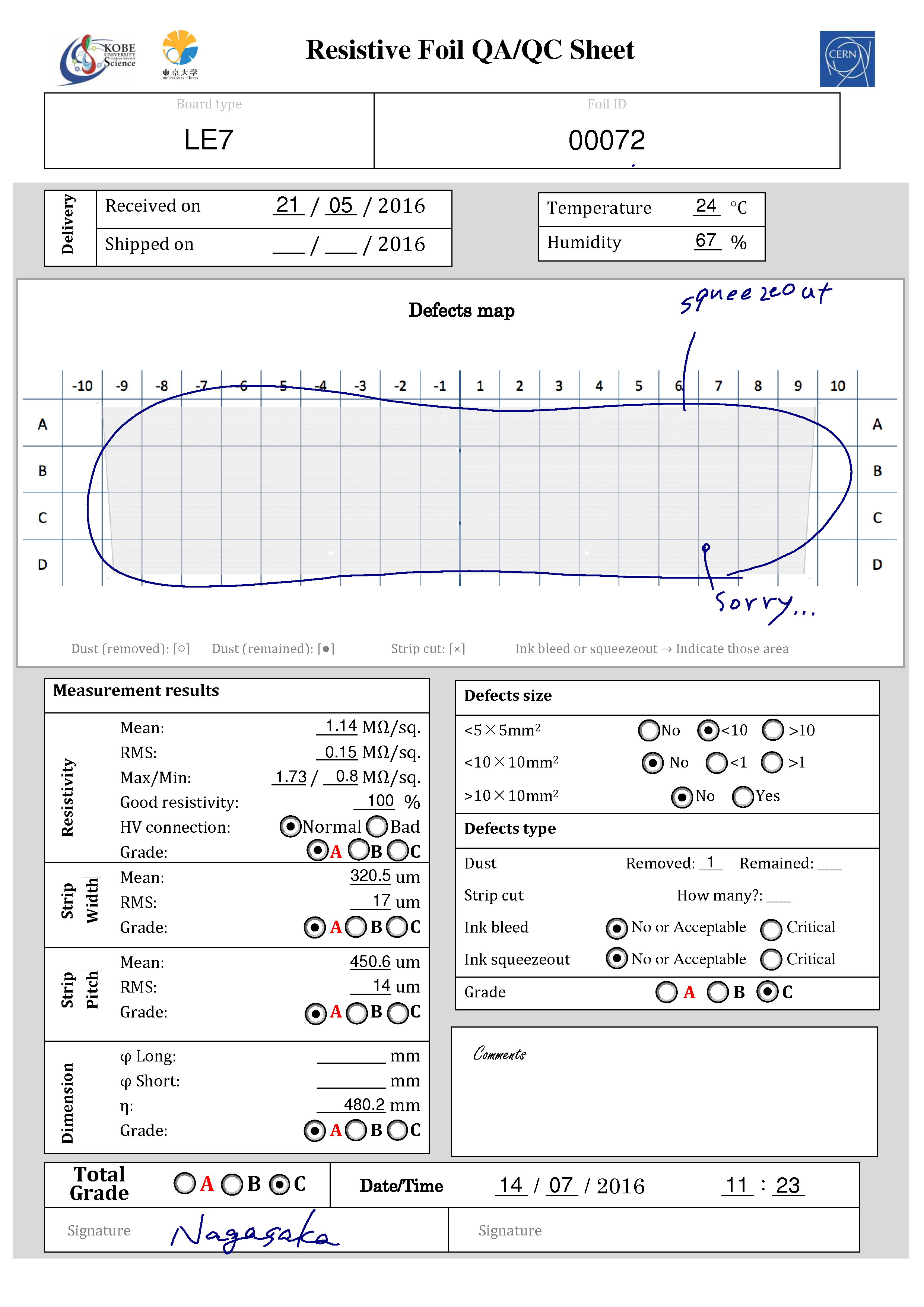
Task: Click the time hour value 11
Action: pyautogui.click(x=737, y=1186)
